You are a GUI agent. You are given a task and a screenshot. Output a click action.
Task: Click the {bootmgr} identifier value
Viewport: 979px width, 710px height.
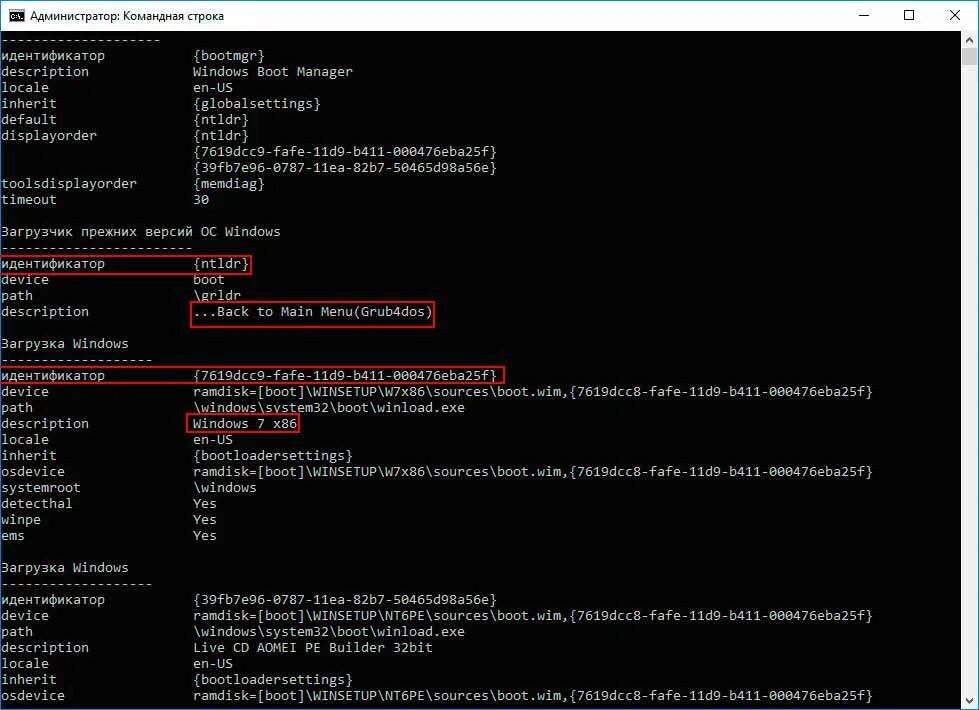229,56
